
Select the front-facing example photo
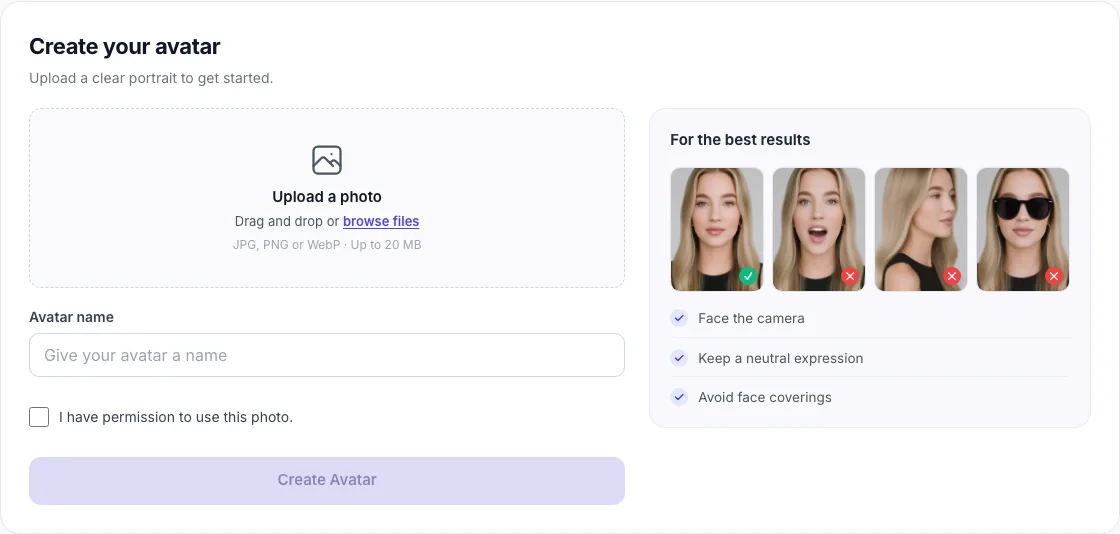point(716,229)
